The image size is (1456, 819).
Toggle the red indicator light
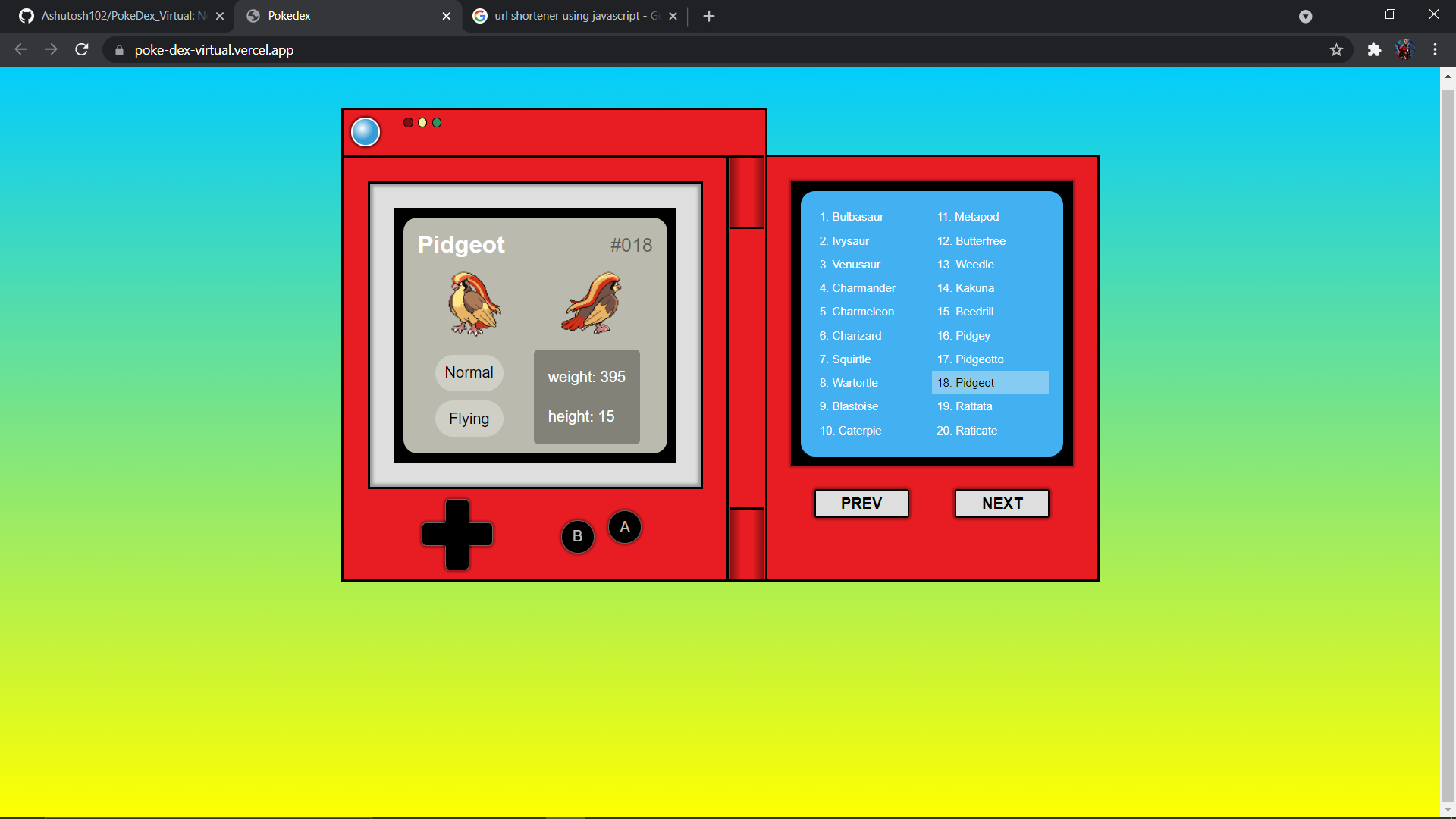tap(409, 122)
